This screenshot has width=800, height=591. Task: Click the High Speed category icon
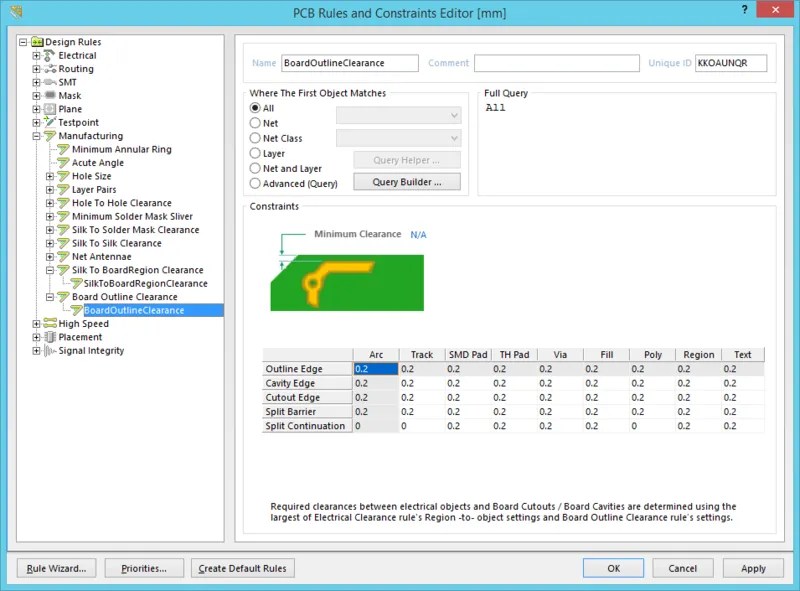tap(49, 324)
